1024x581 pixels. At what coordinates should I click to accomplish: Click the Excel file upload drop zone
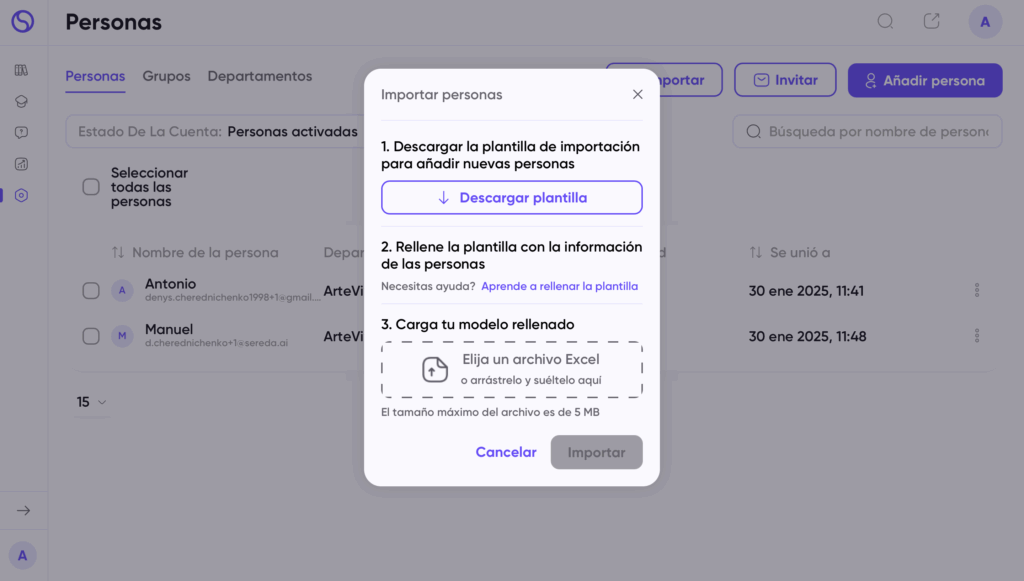(512, 369)
